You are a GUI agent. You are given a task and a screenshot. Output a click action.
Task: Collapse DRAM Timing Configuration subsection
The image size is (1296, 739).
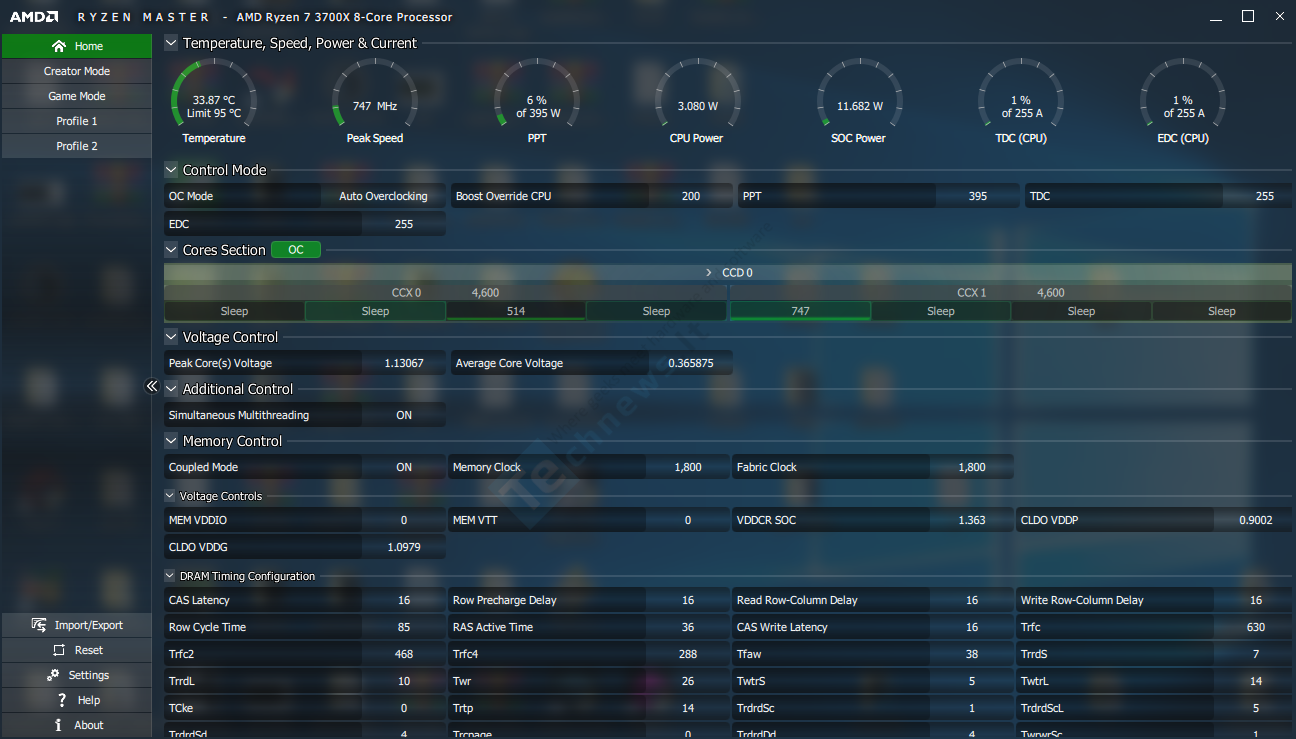click(170, 576)
